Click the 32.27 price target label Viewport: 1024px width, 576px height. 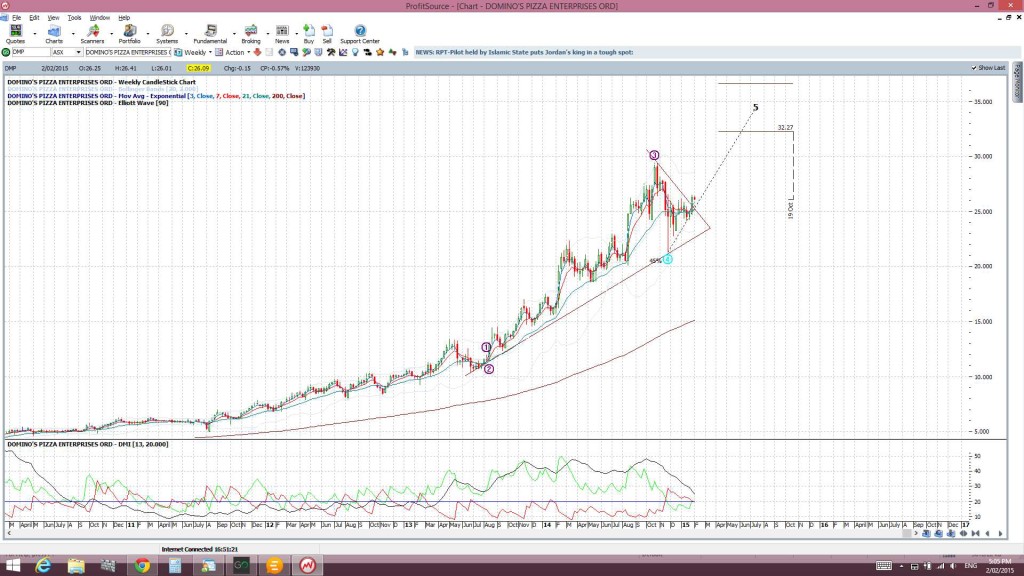point(786,127)
